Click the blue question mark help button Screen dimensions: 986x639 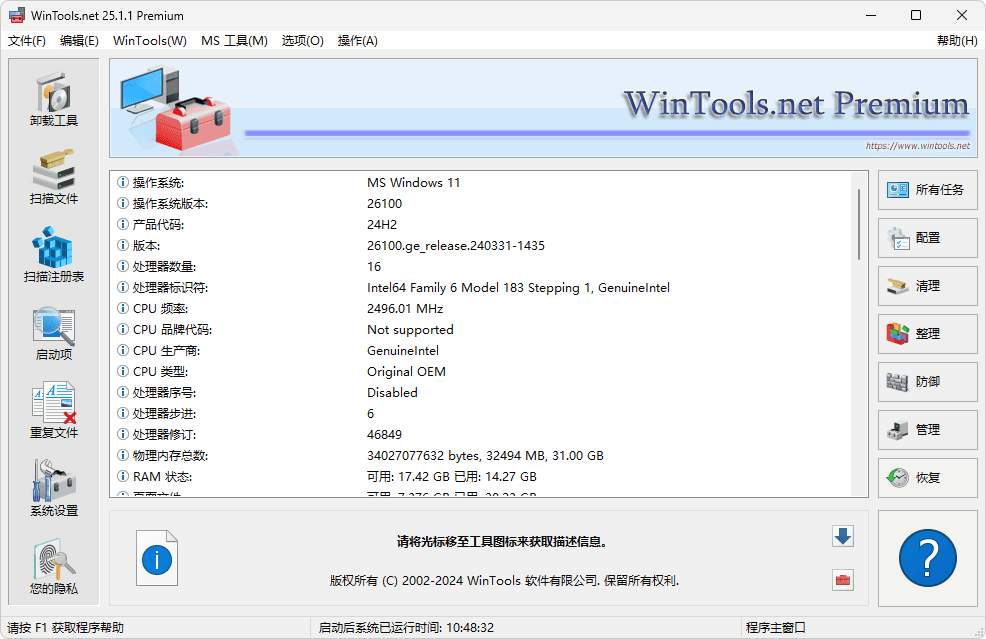tap(928, 558)
